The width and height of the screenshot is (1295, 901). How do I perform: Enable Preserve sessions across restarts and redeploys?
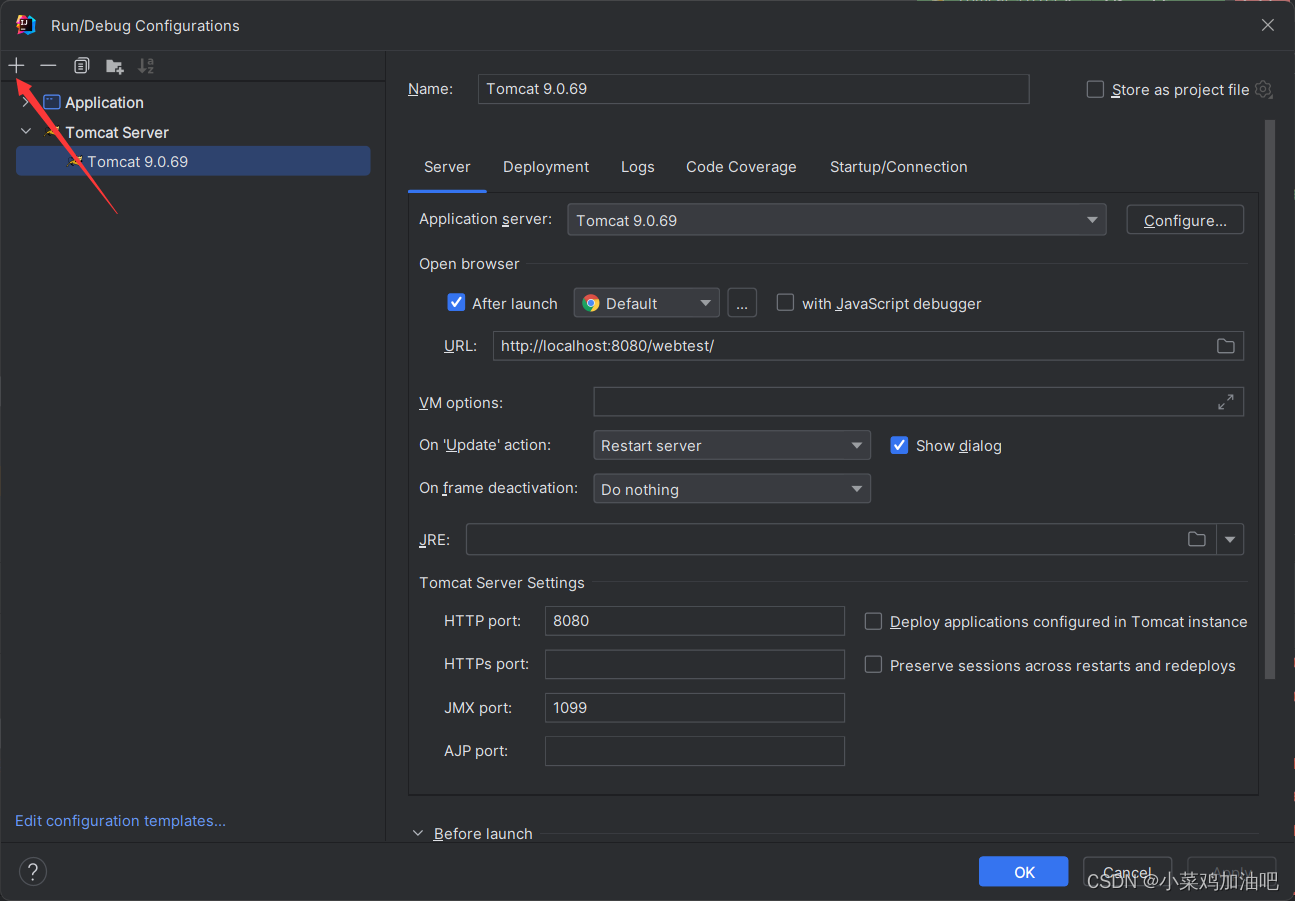tap(873, 665)
